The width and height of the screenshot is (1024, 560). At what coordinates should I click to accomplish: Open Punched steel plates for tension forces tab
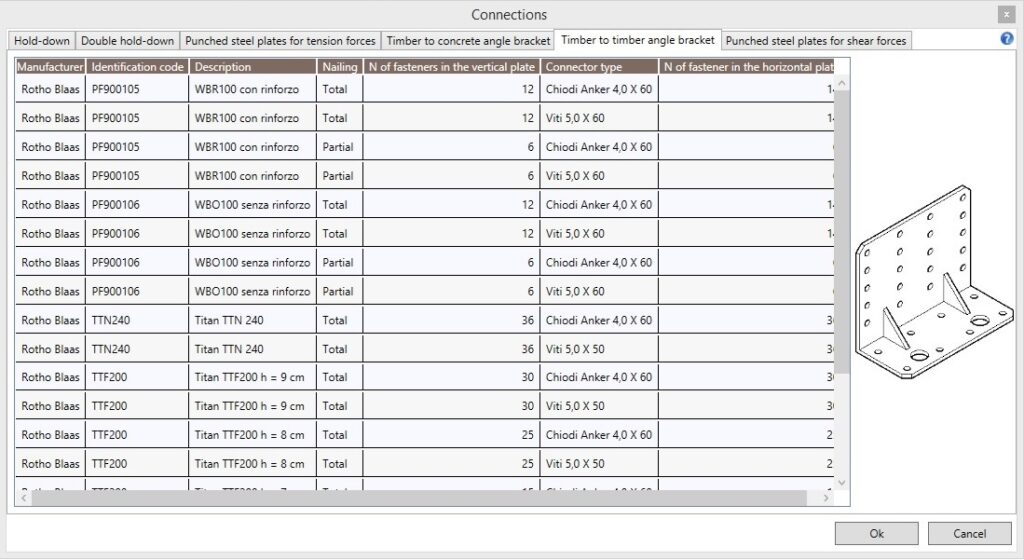pos(280,41)
